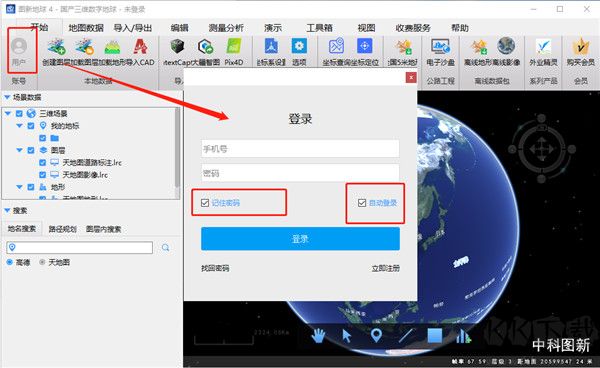Click the 手机号 input field

300,148
